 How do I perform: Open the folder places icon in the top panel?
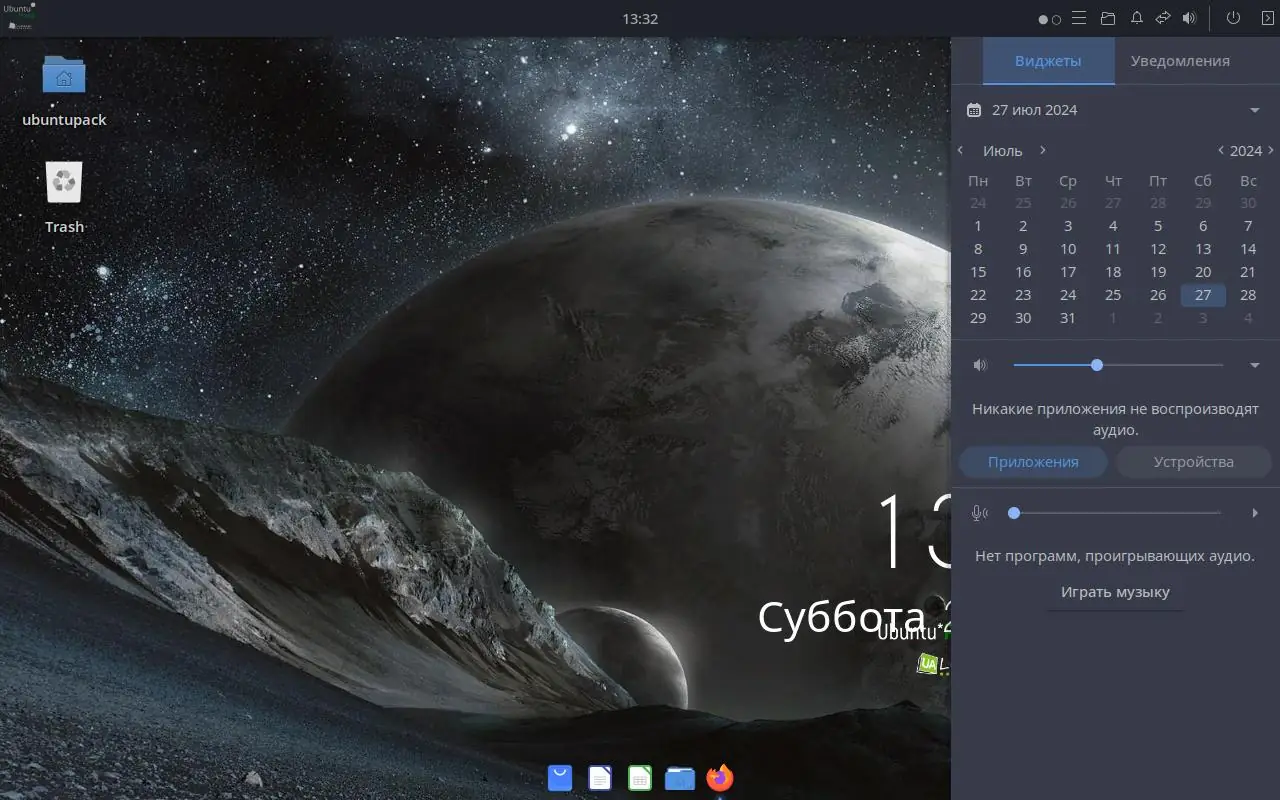click(1108, 18)
